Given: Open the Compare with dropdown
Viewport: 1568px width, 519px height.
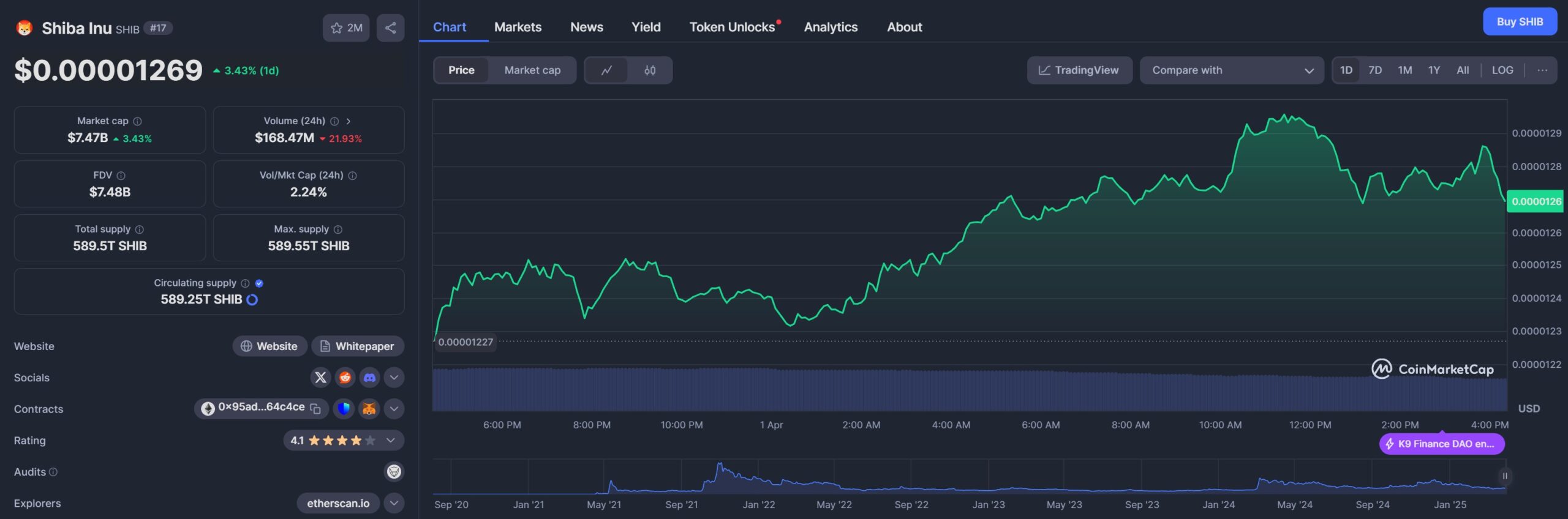Looking at the screenshot, I should click(x=1232, y=70).
